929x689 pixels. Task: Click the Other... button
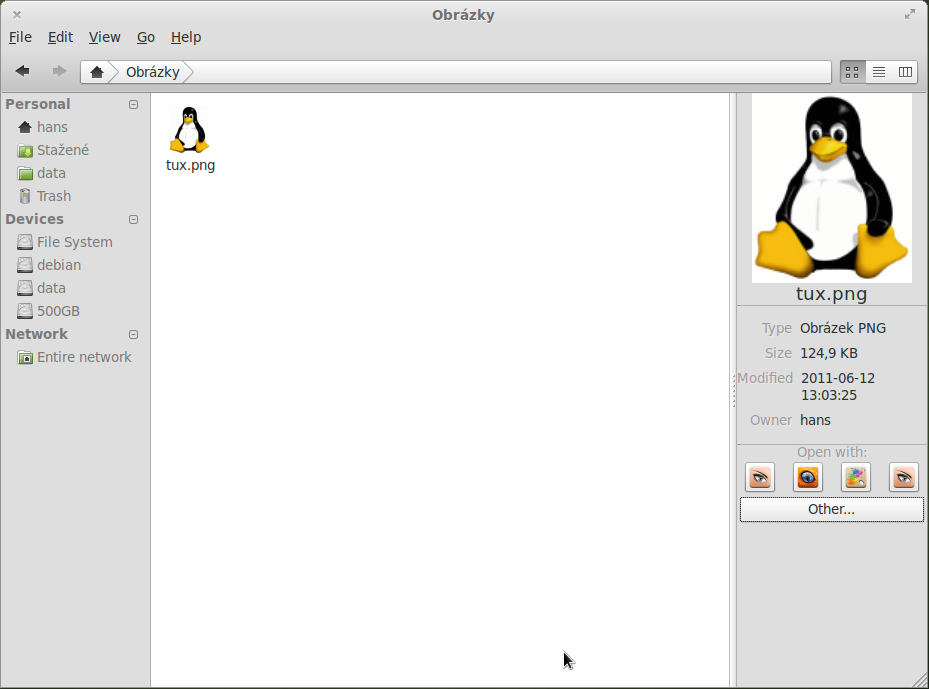(831, 509)
